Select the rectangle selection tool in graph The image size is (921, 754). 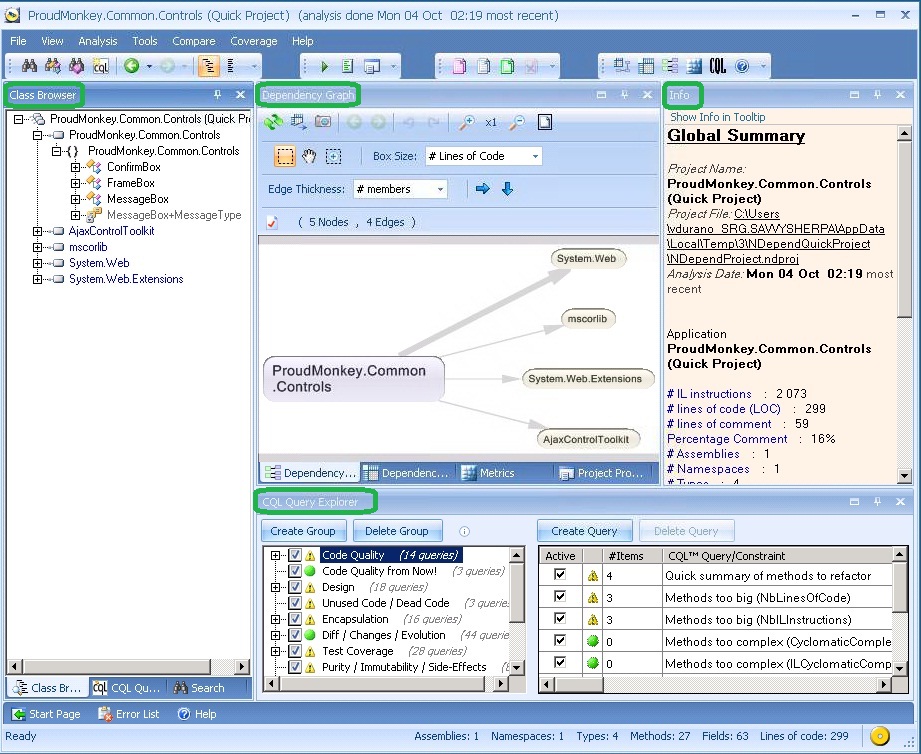(285, 156)
